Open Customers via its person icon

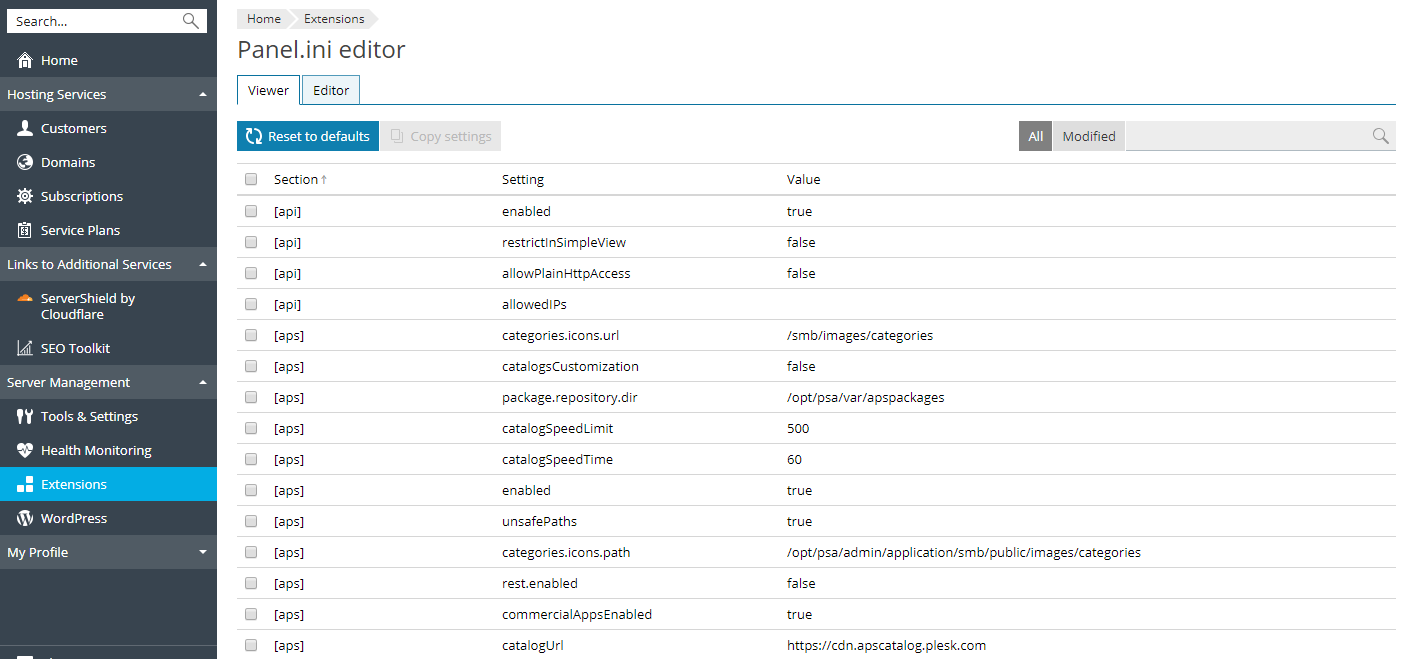[25, 129]
